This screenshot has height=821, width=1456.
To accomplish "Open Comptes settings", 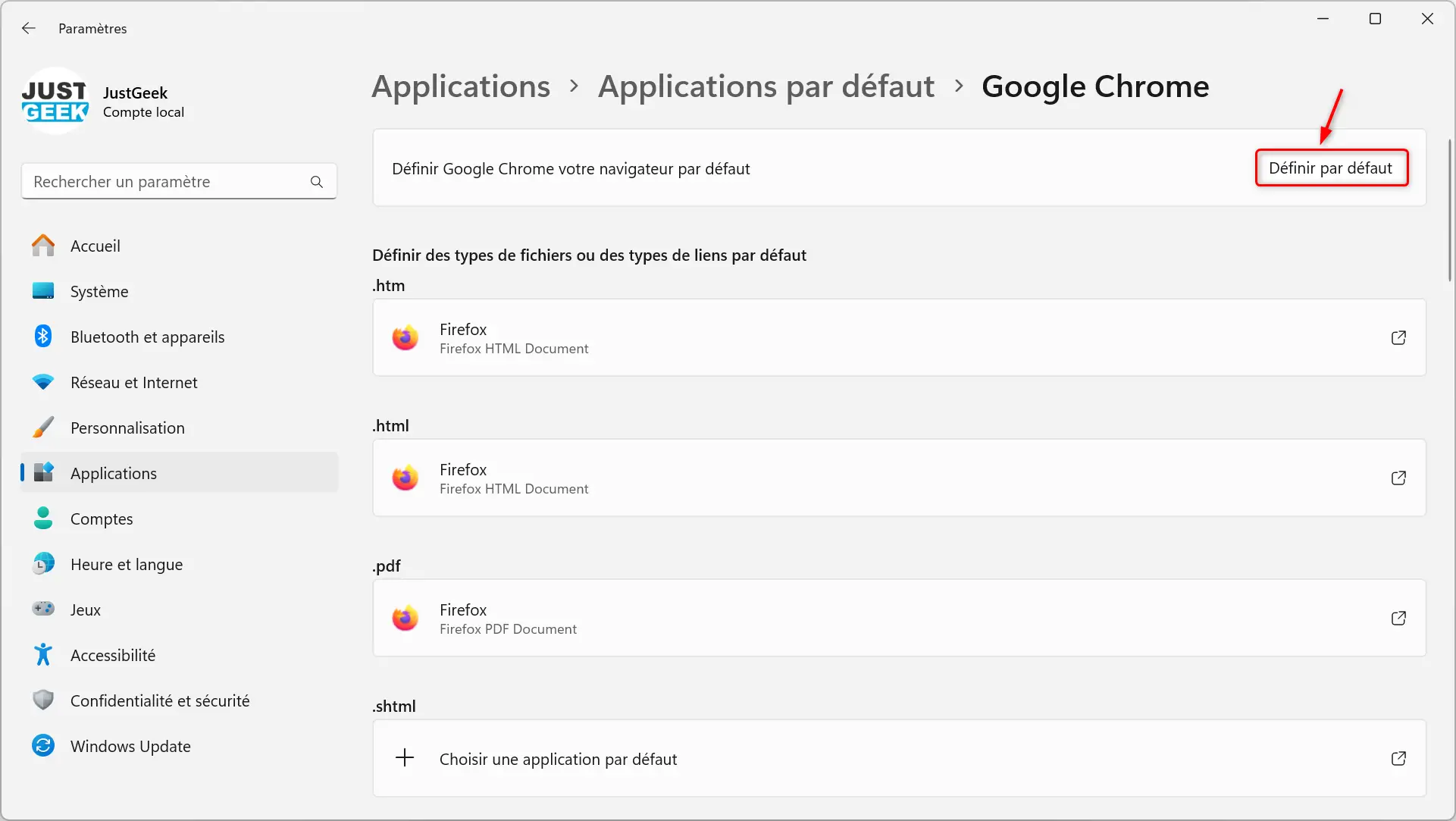I will tap(179, 519).
